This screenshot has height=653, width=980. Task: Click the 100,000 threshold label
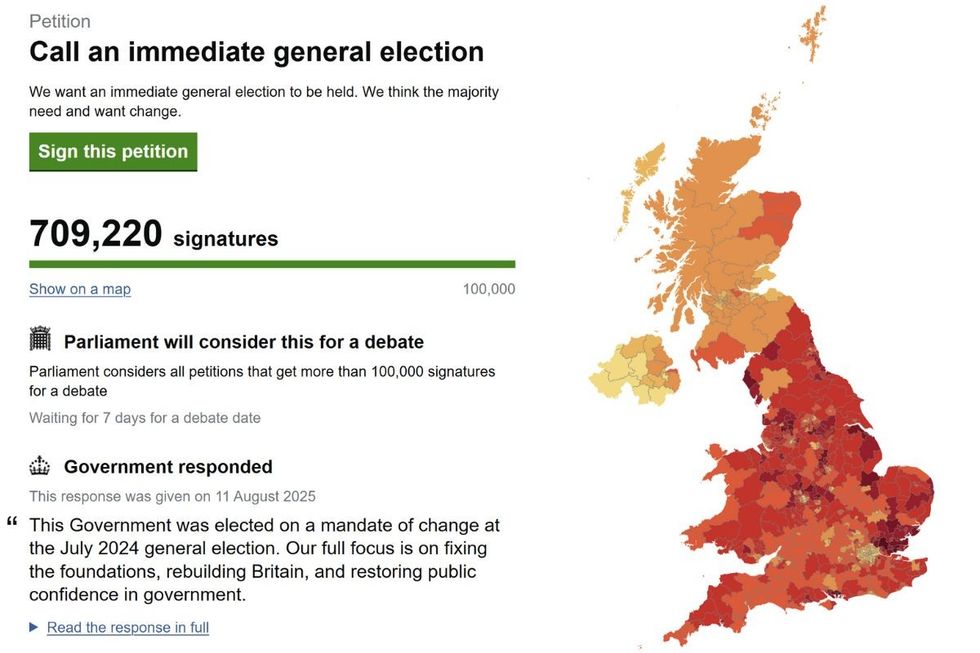pyautogui.click(x=489, y=288)
